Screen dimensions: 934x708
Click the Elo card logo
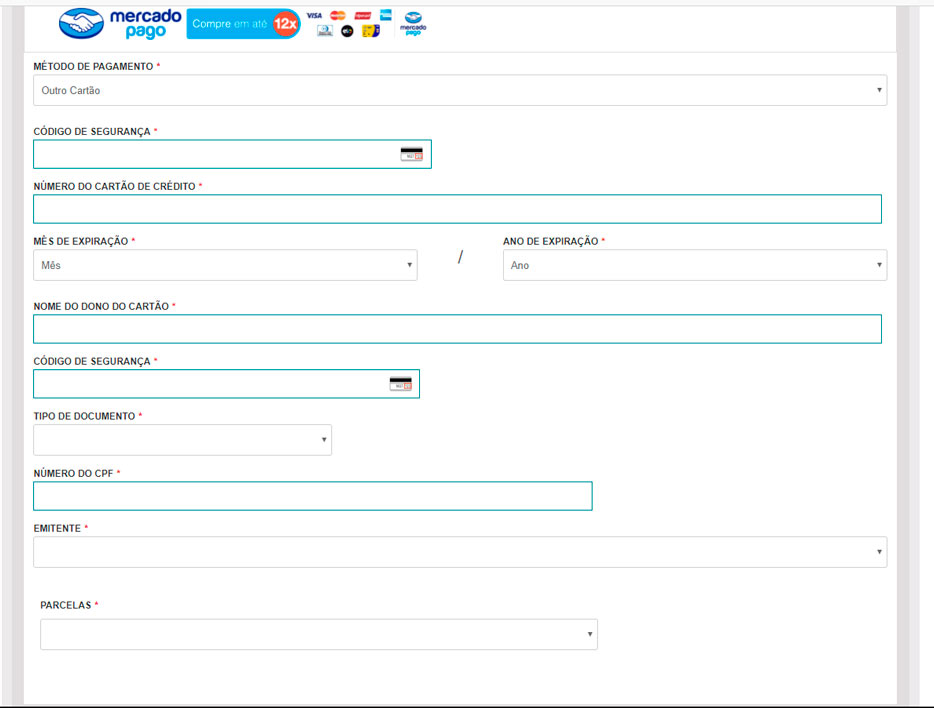(x=347, y=31)
